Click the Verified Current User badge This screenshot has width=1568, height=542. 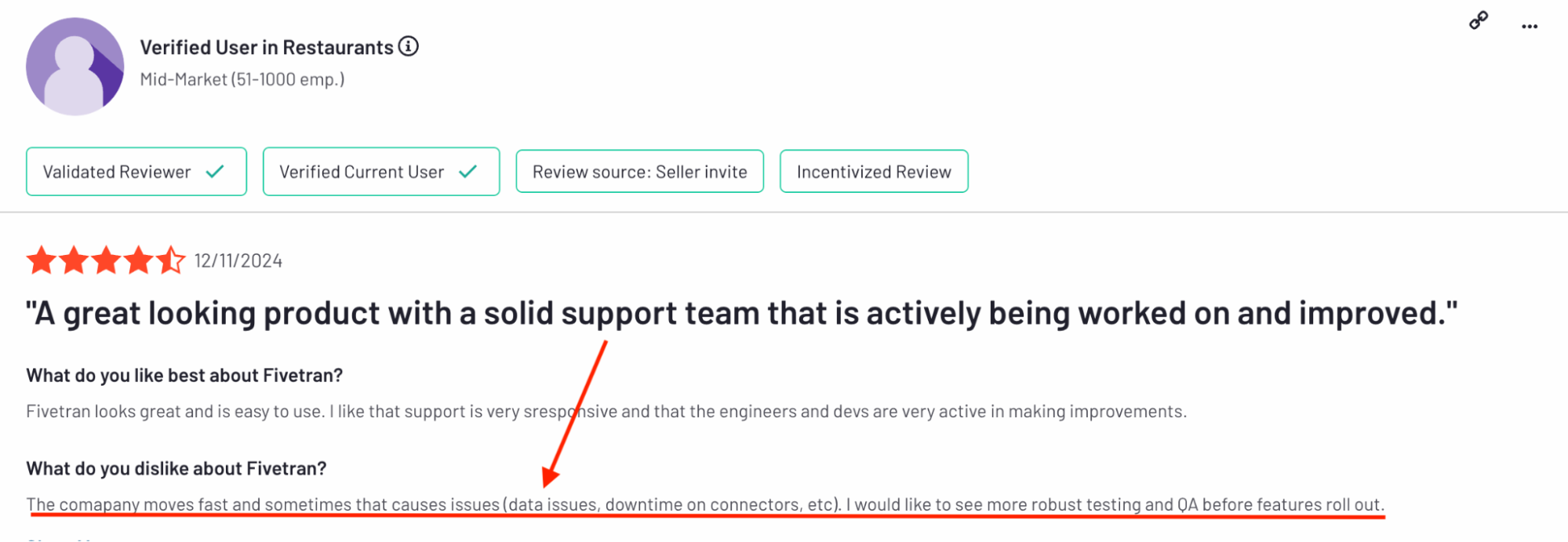[381, 172]
